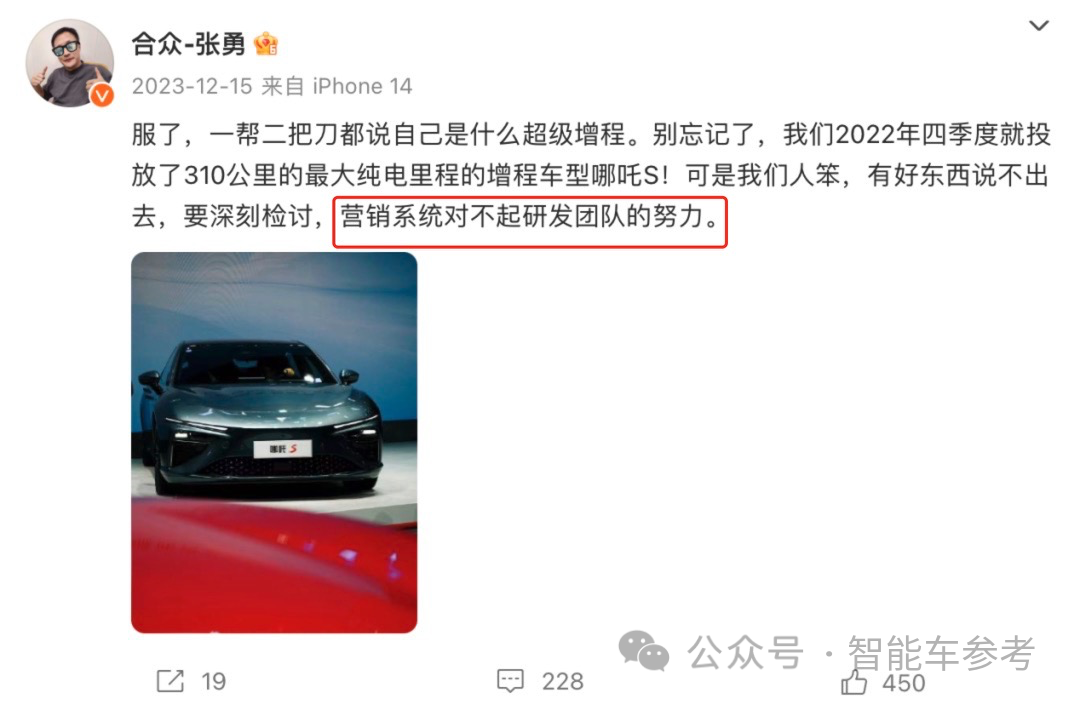
Task: Open the post options chevron menu
Action: (1038, 26)
